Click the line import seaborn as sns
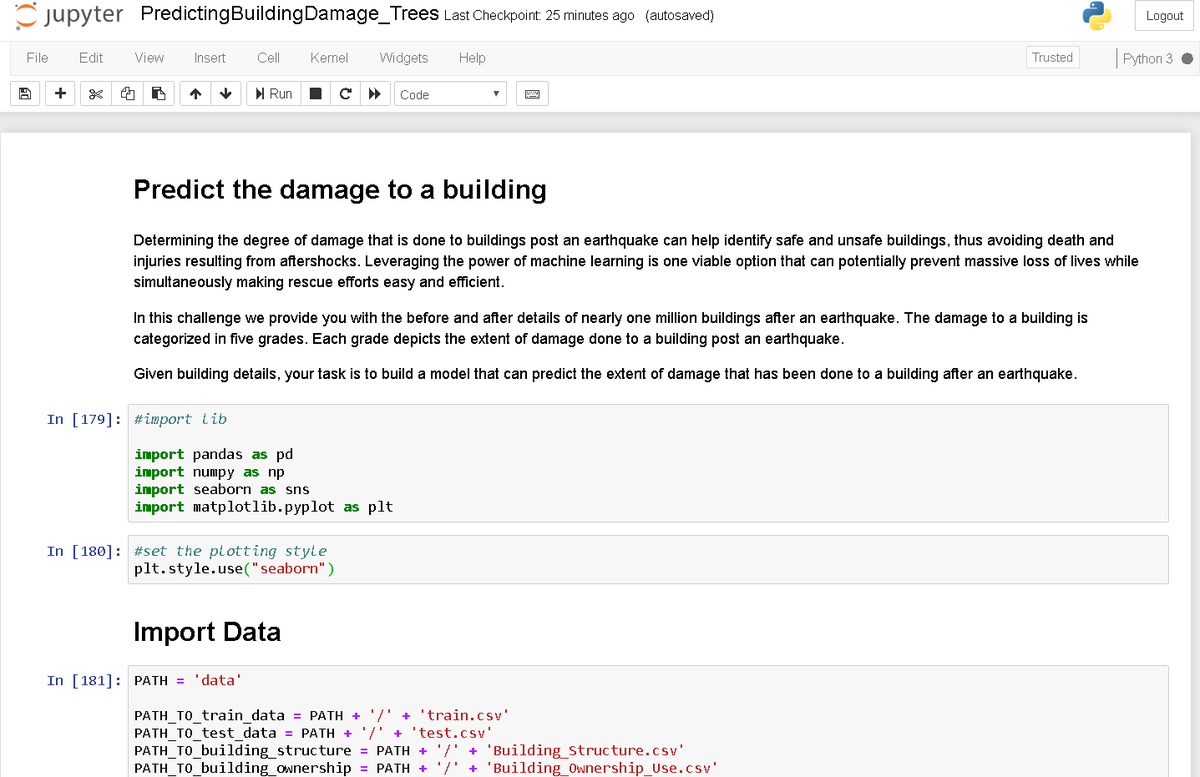Image resolution: width=1200 pixels, height=777 pixels. pos(222,489)
